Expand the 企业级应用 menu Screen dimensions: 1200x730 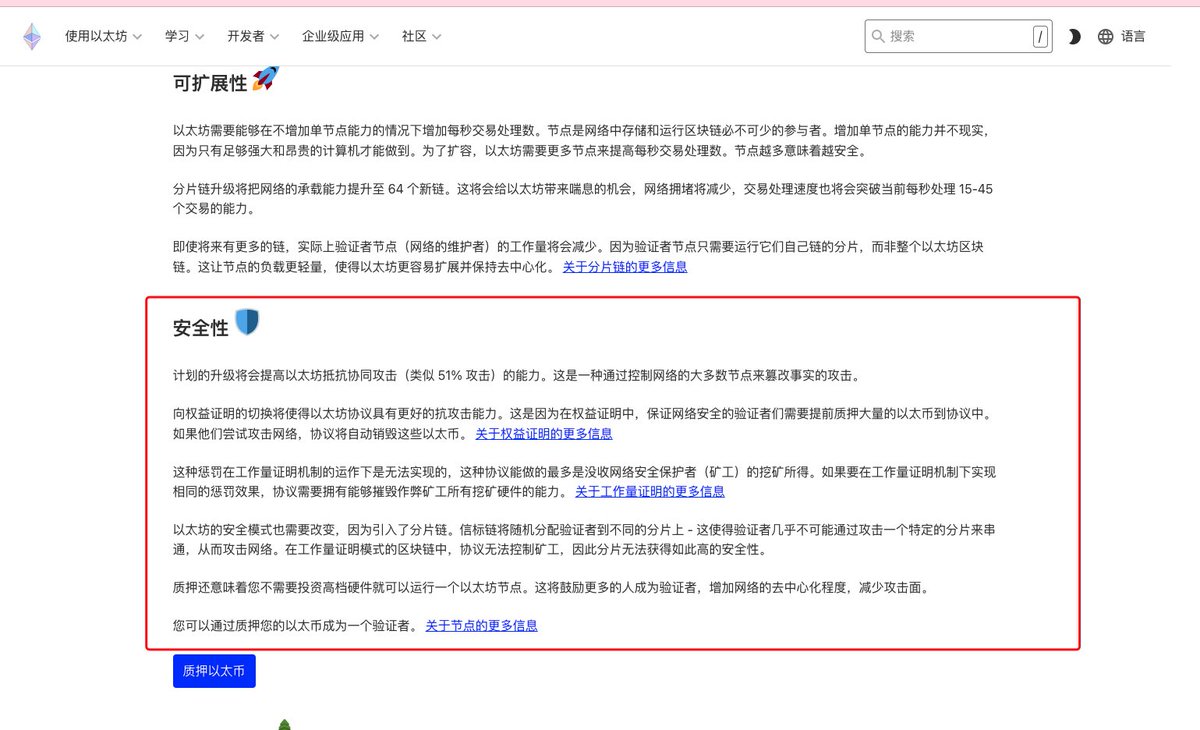tap(340, 36)
